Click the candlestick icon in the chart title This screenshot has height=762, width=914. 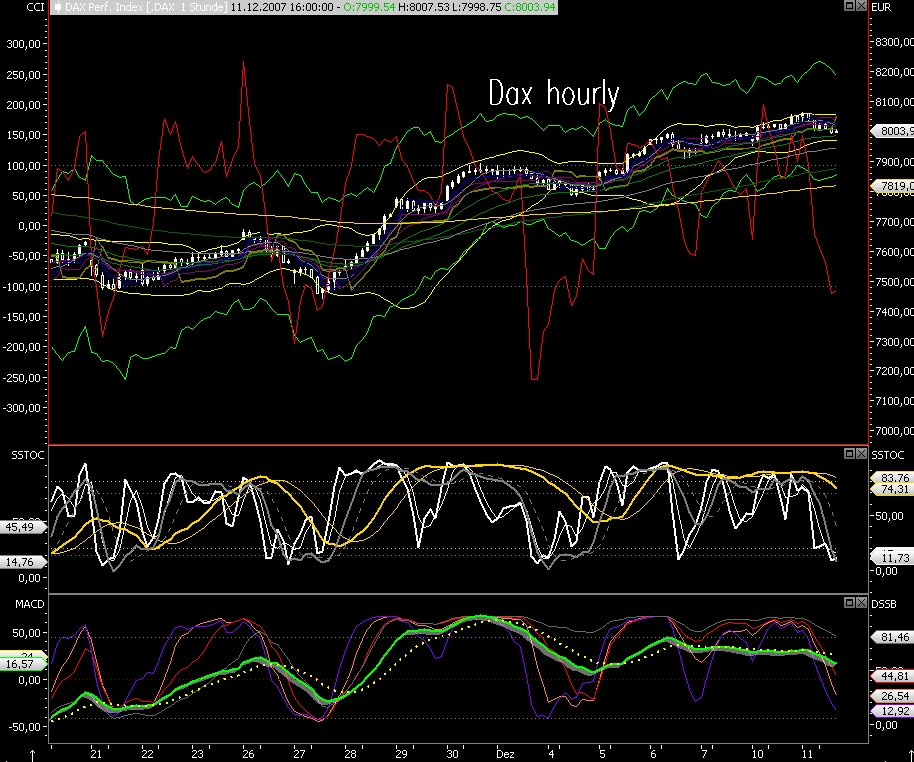58,7
